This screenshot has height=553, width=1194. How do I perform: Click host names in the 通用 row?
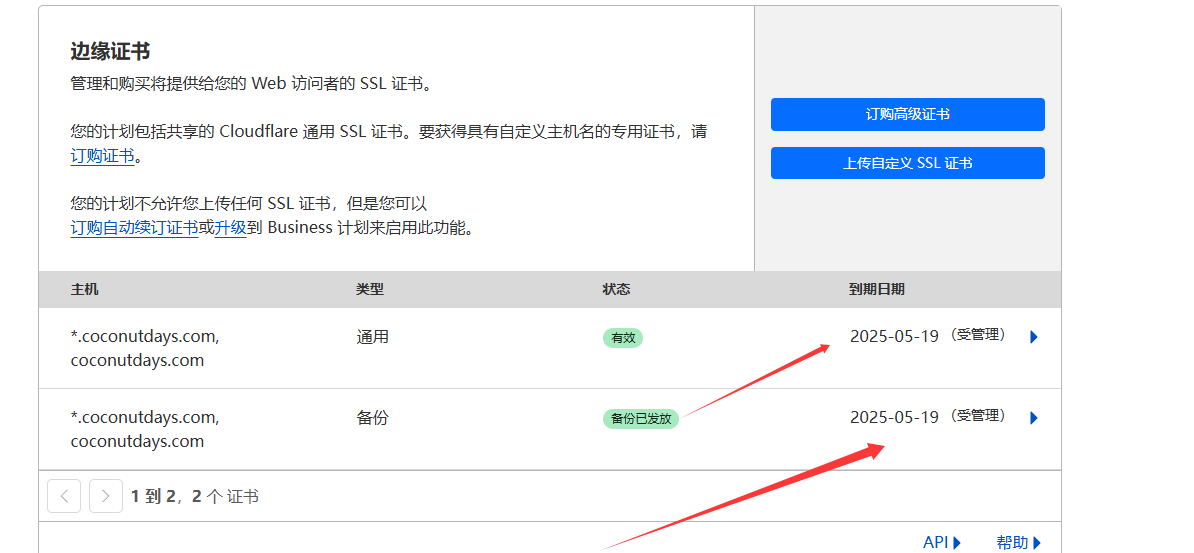tap(145, 348)
